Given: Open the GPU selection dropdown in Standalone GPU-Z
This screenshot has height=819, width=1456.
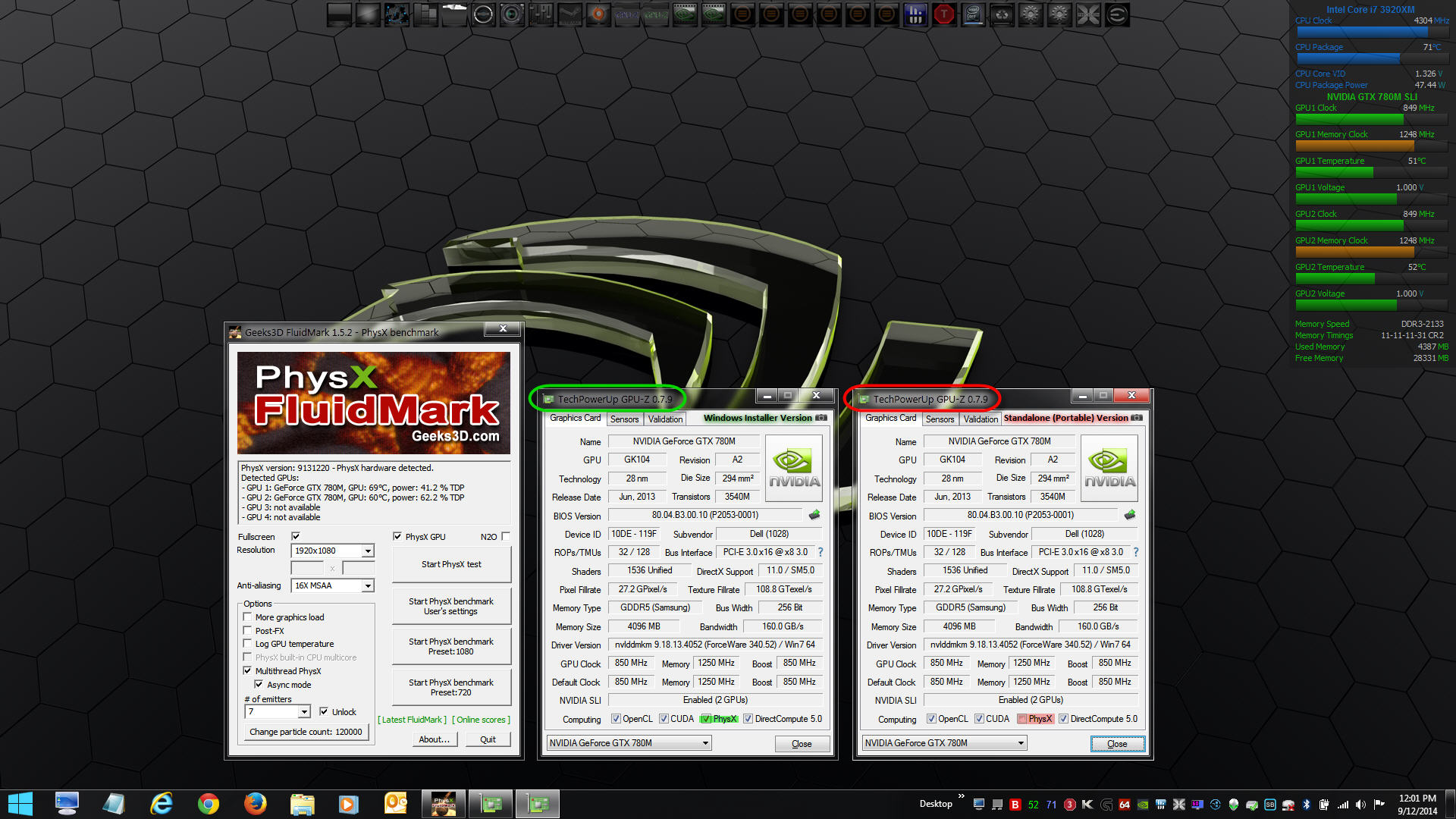Looking at the screenshot, I should [x=945, y=743].
